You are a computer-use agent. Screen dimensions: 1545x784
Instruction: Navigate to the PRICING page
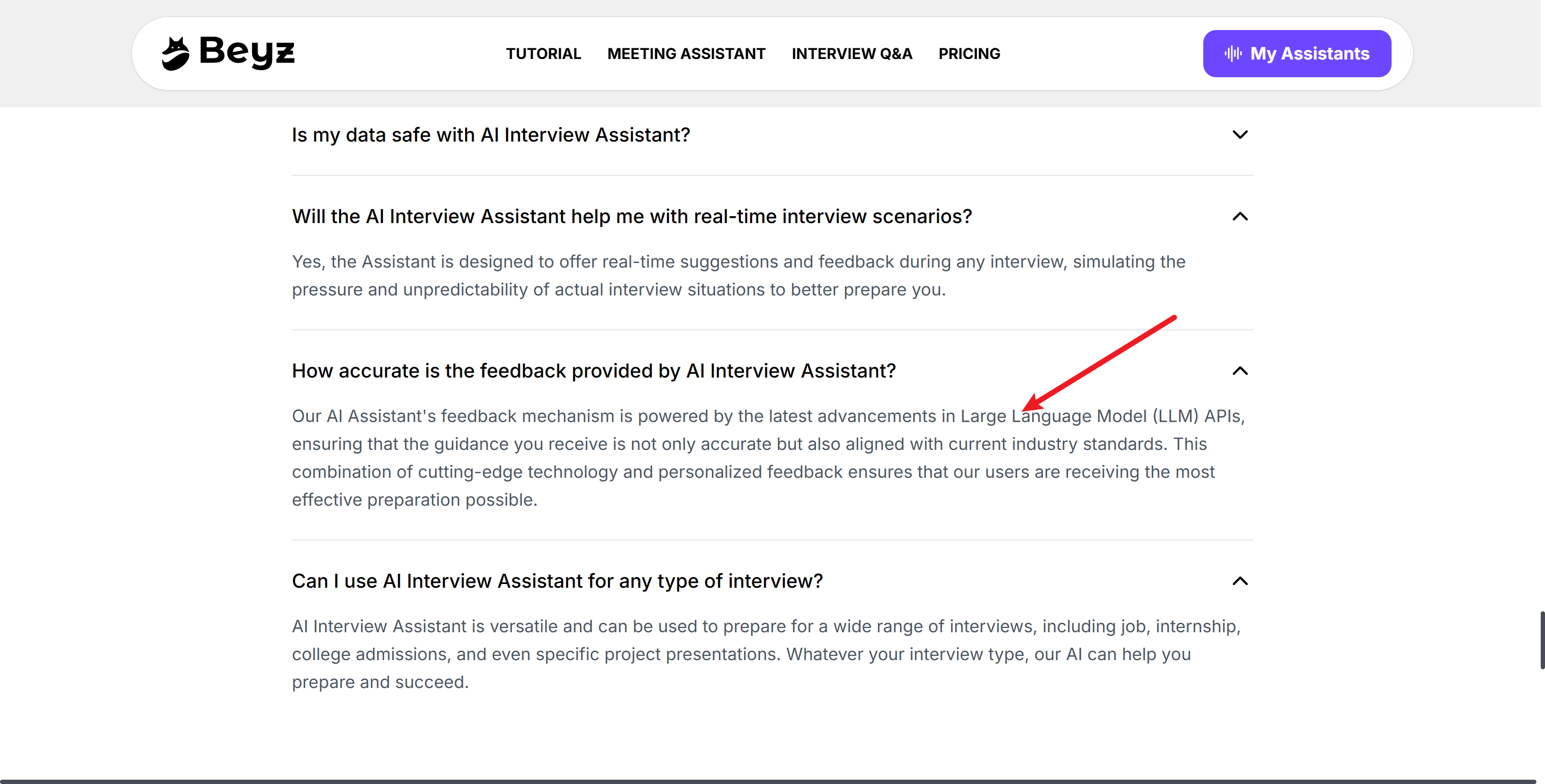coord(969,54)
